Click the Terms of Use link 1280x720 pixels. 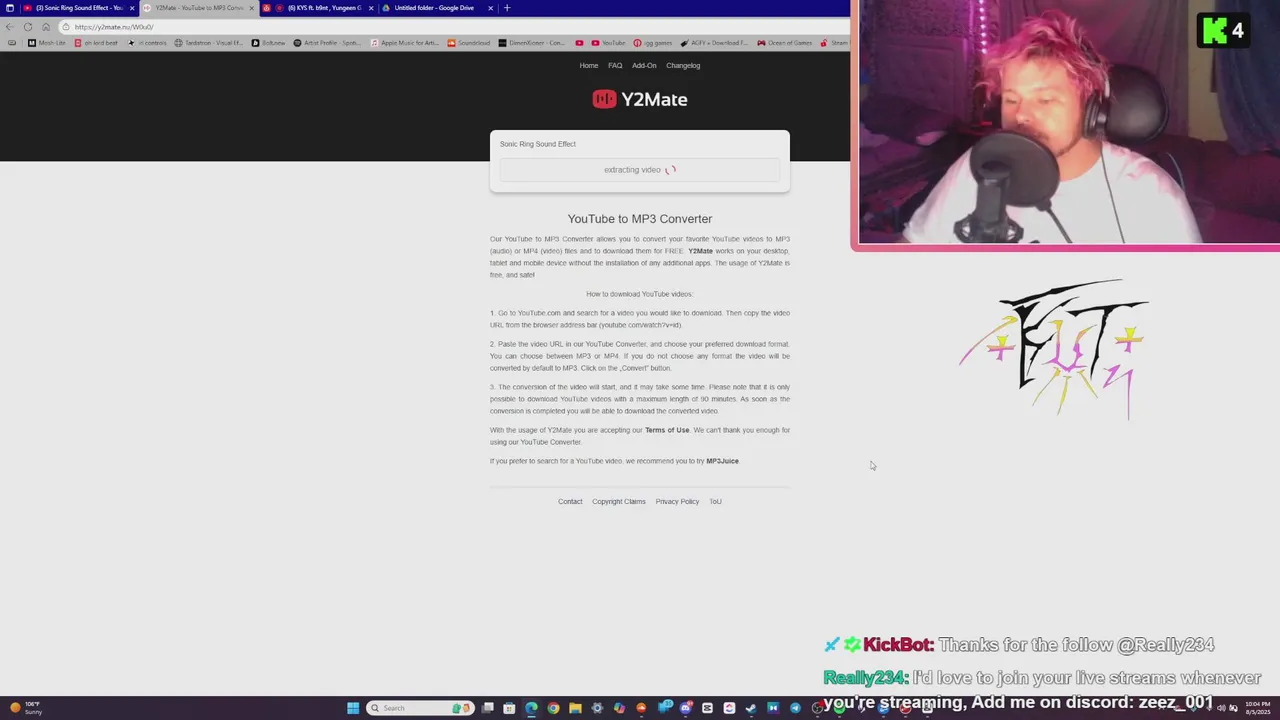tap(667, 430)
